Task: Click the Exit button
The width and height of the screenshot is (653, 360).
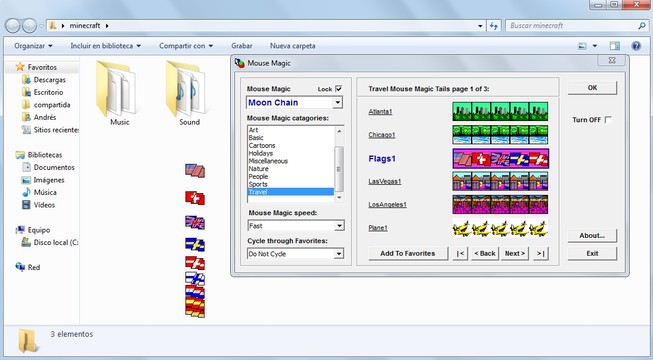Action: coord(592,253)
